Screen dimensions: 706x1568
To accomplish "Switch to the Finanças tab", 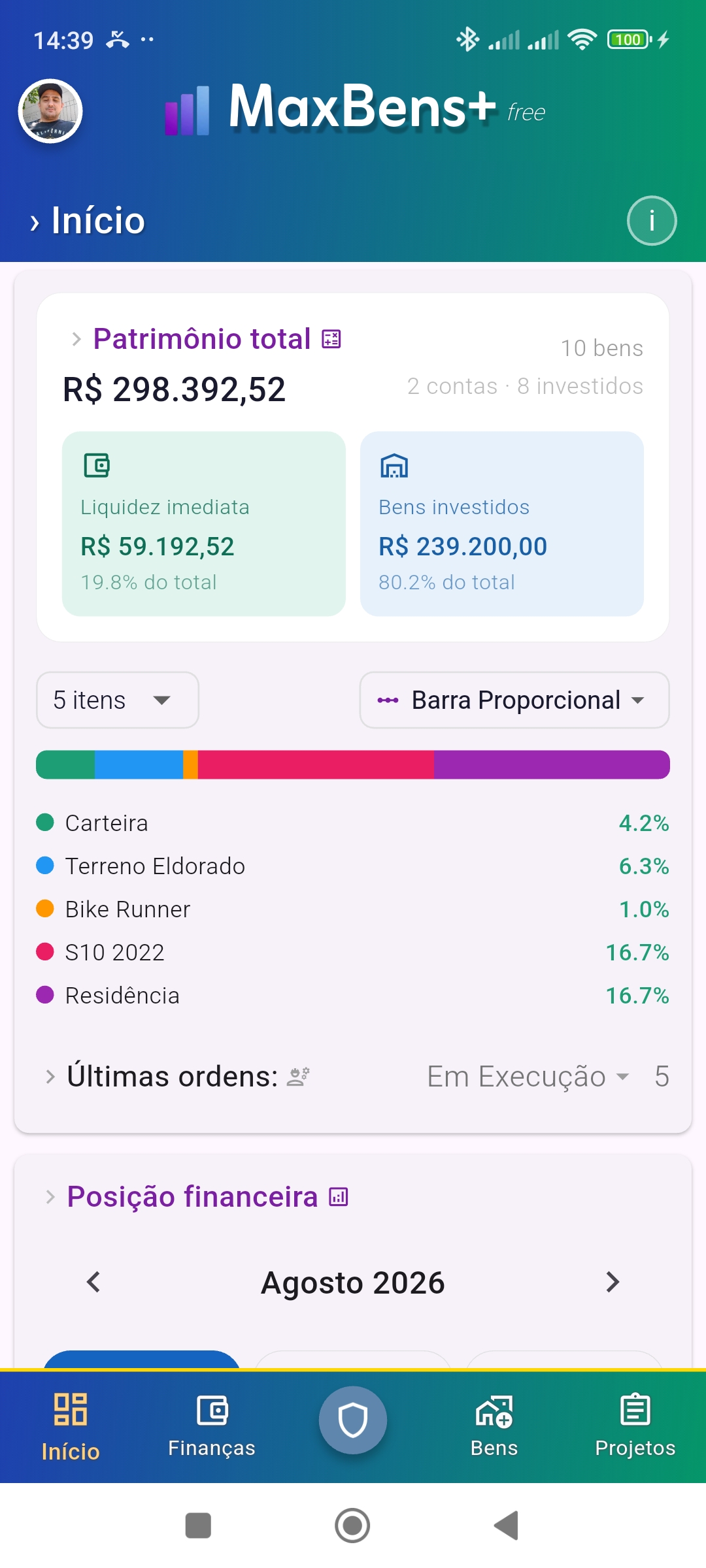I will point(212,1427).
